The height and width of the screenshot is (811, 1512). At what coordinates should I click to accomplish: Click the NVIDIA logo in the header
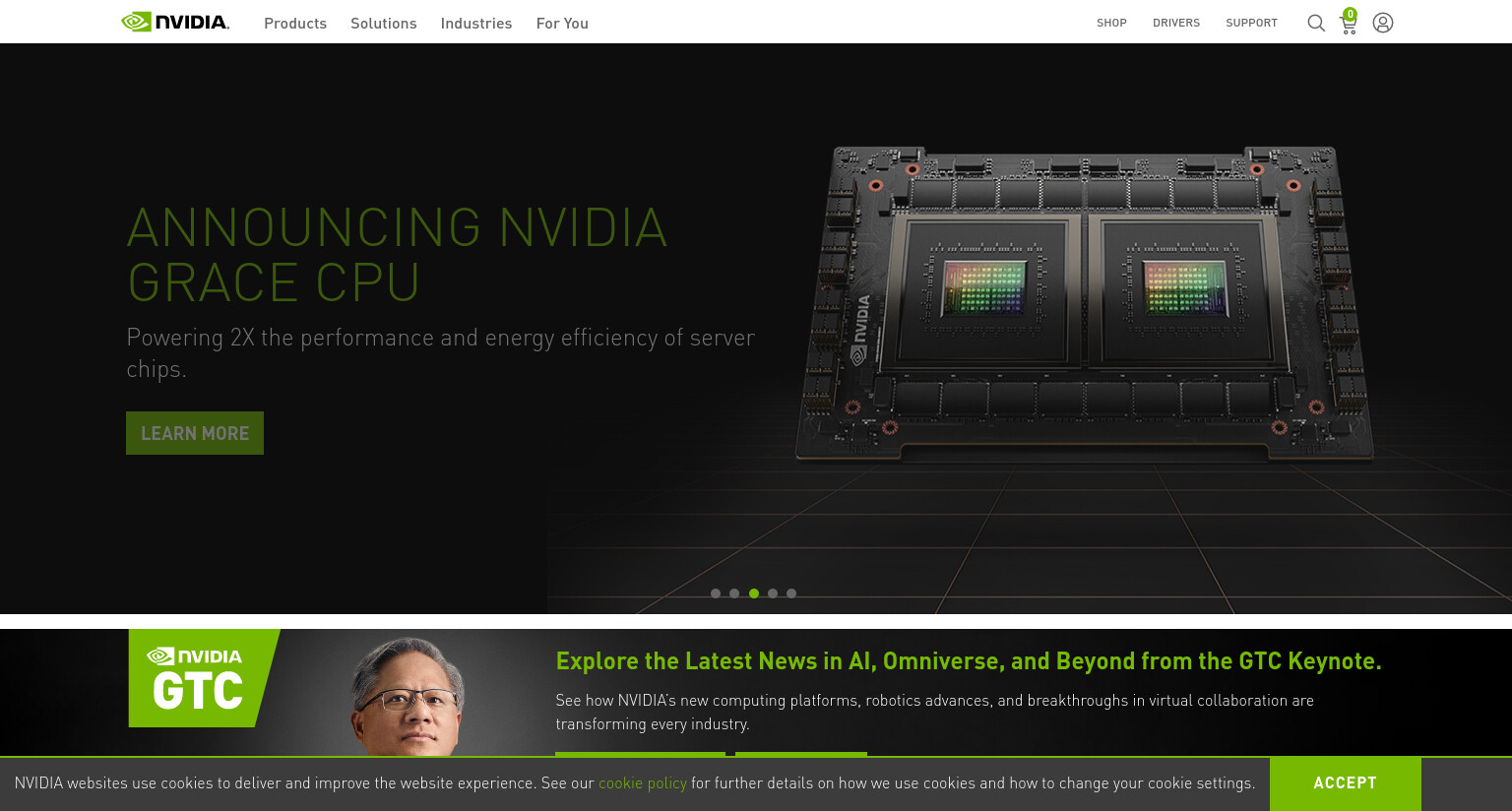tap(175, 22)
